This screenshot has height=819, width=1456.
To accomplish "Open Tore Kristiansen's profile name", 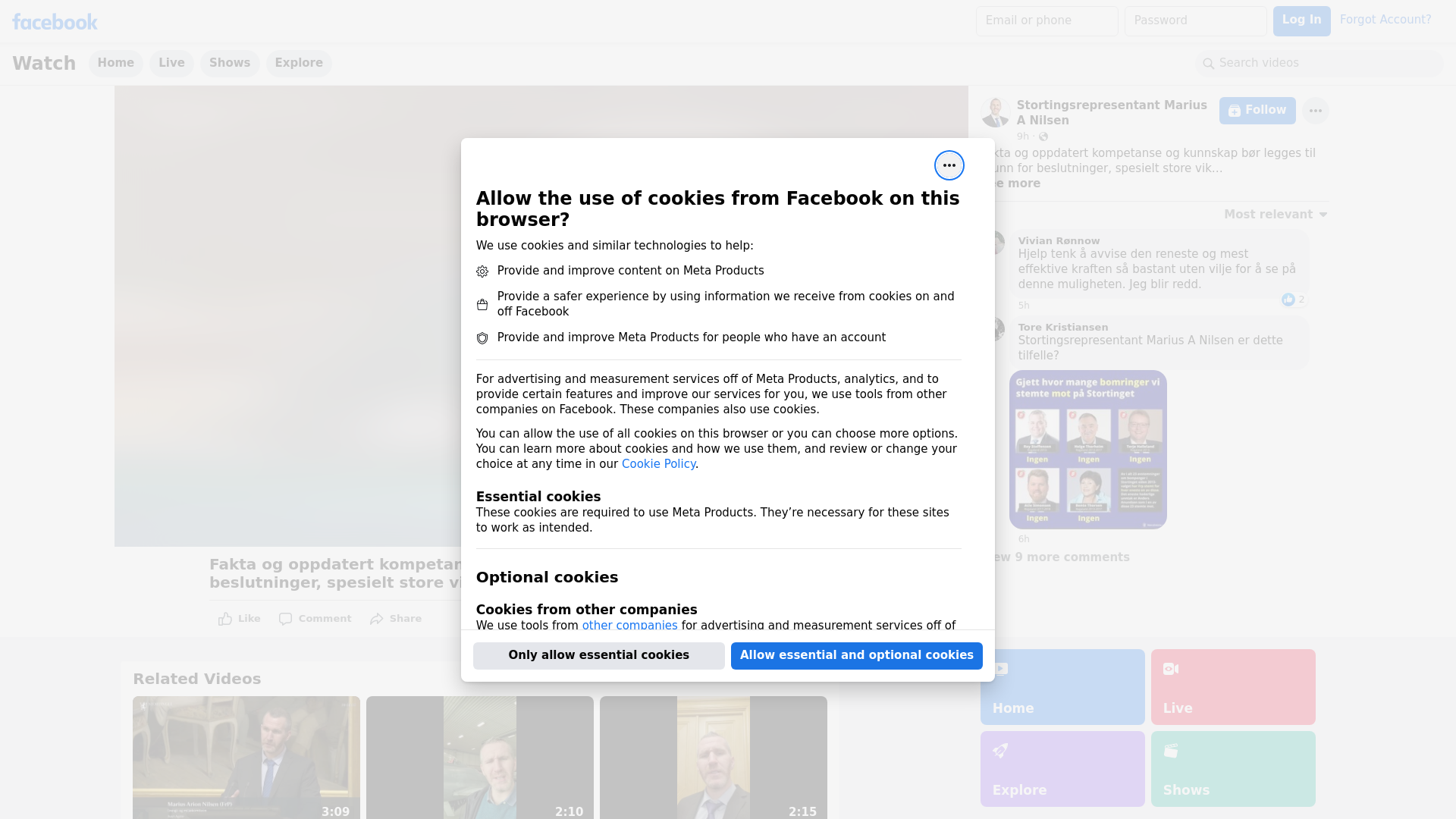I will tap(1063, 328).
